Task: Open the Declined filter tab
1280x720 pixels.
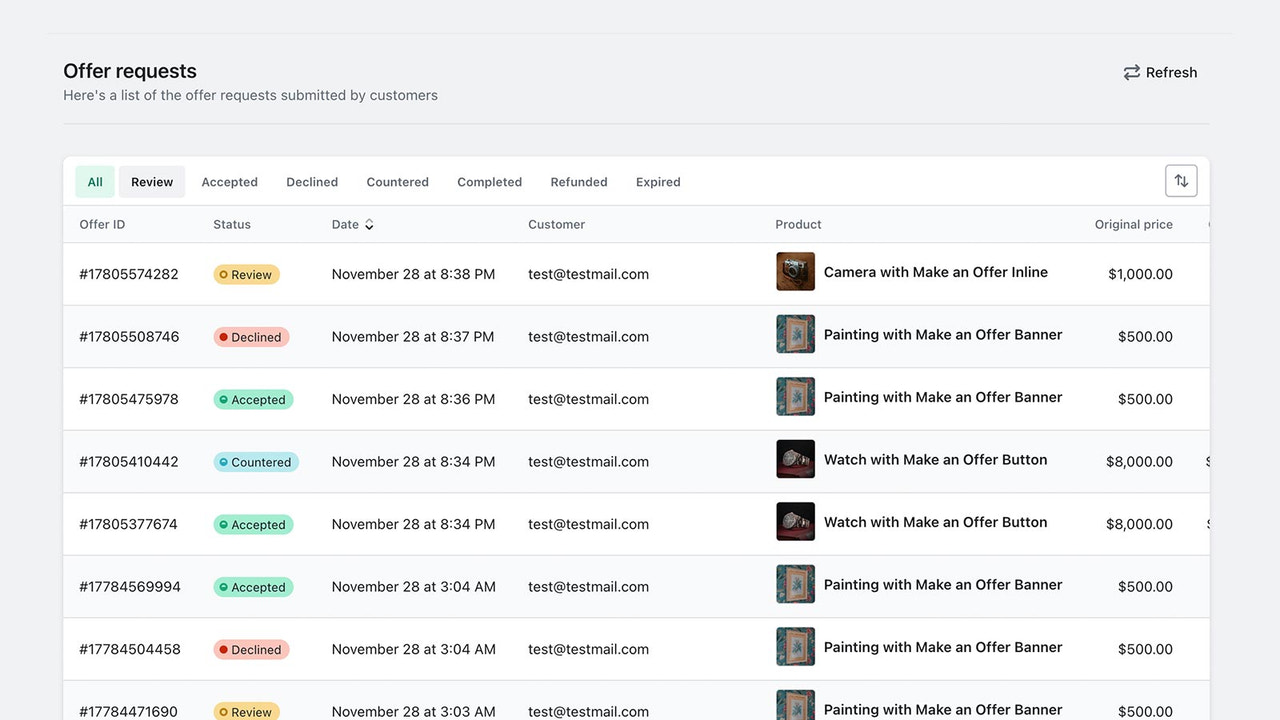Action: [x=311, y=181]
